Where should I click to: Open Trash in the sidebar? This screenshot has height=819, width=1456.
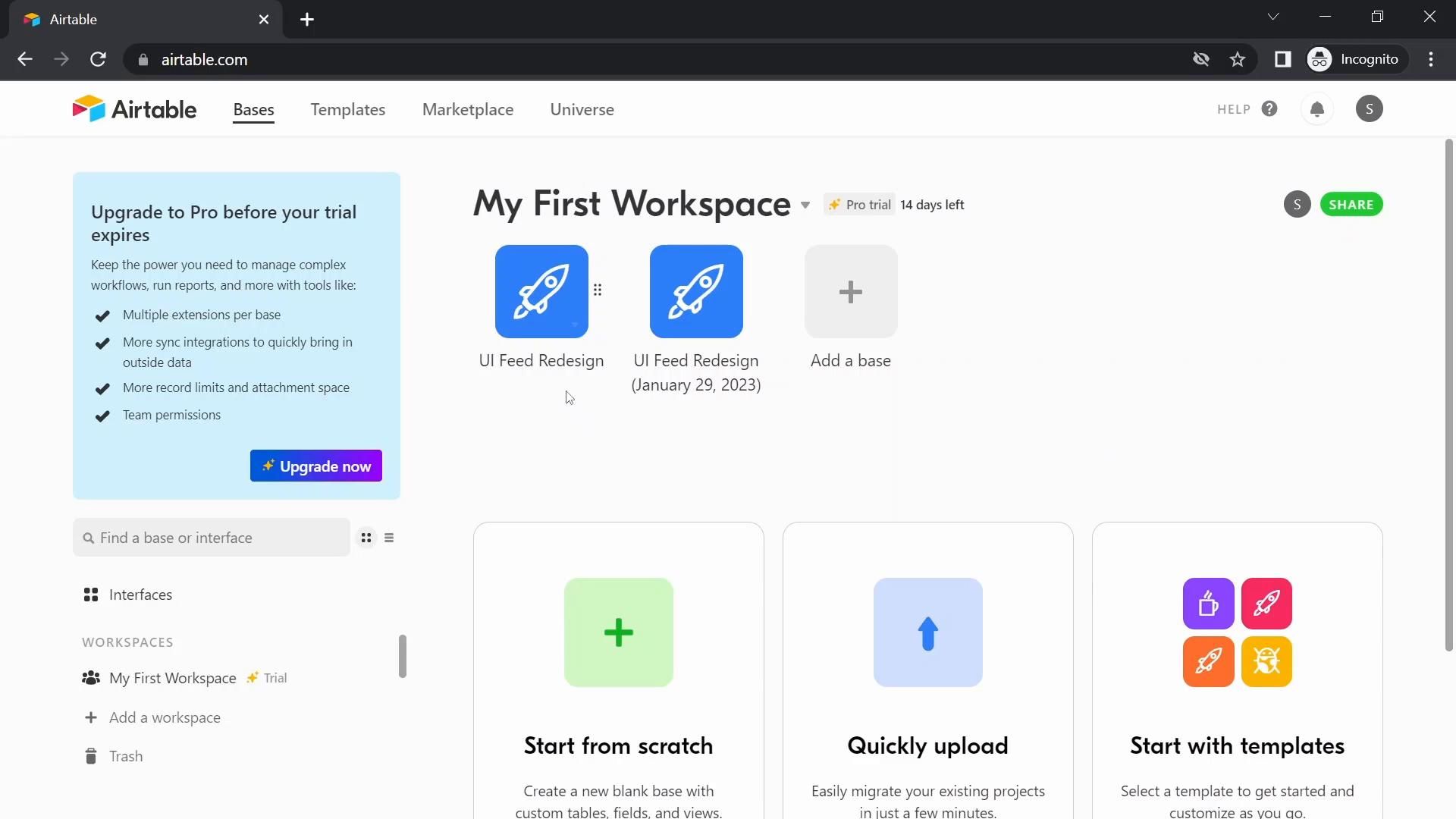125,756
